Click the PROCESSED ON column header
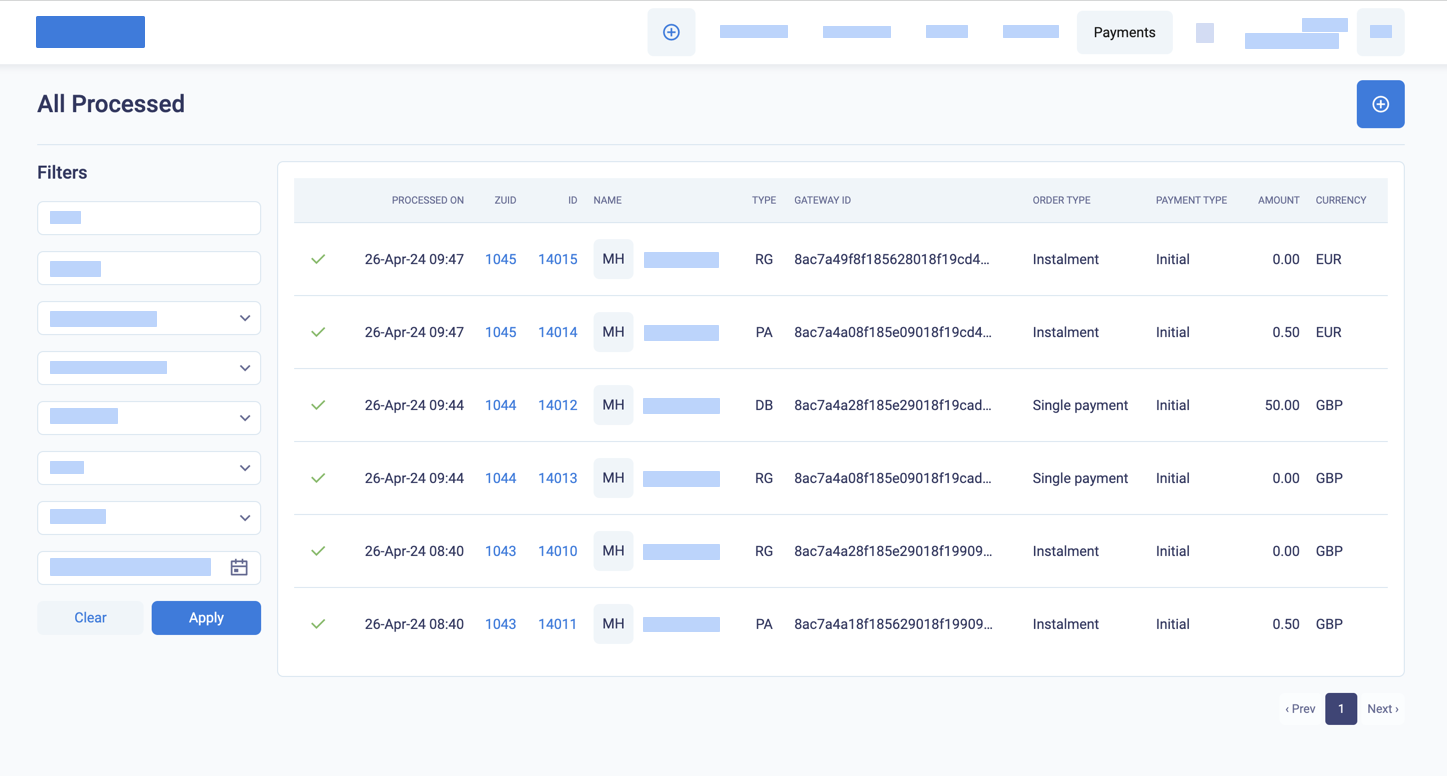 427,200
